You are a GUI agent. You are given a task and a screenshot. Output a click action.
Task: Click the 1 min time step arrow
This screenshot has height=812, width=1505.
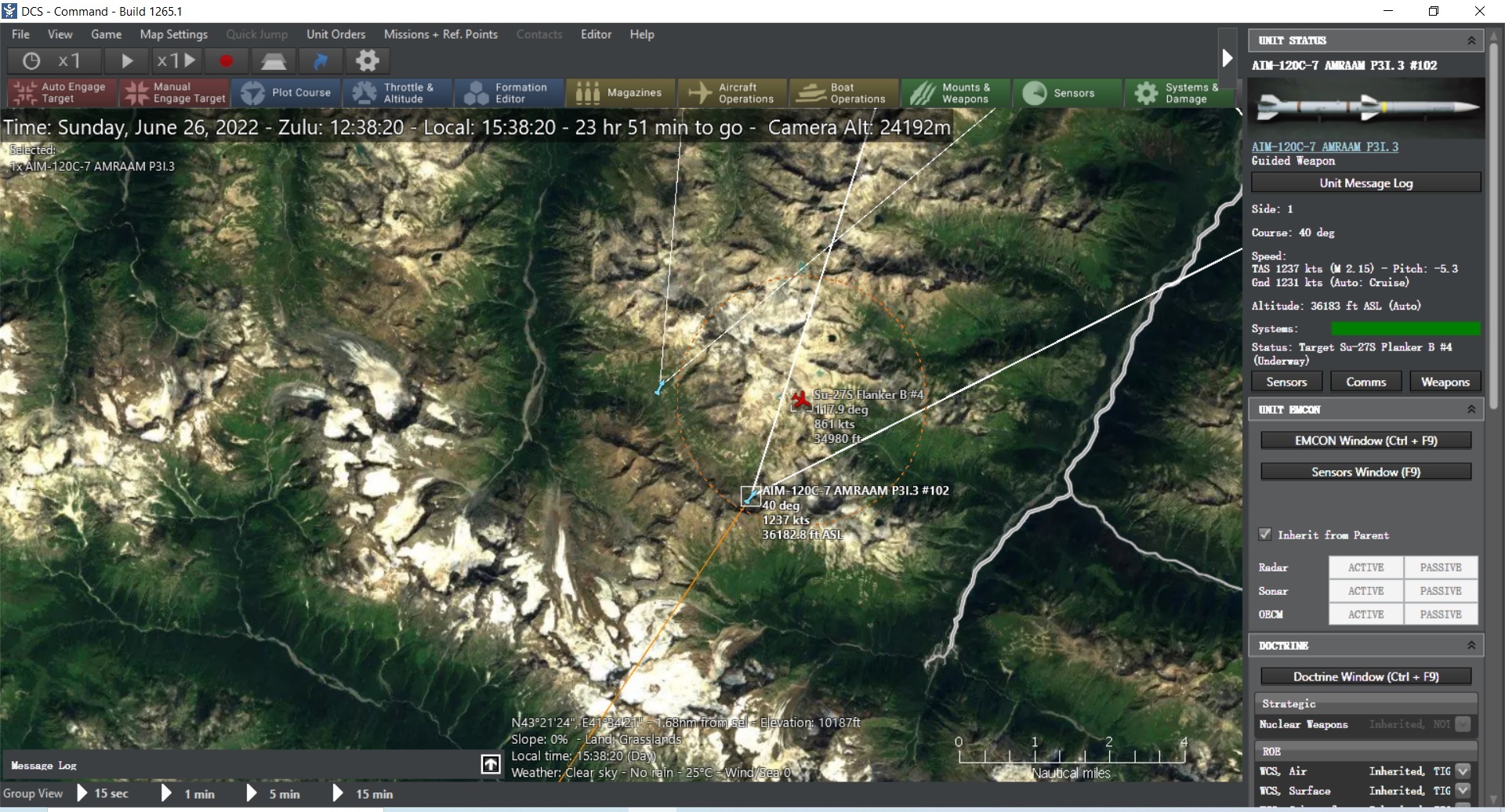point(166,793)
